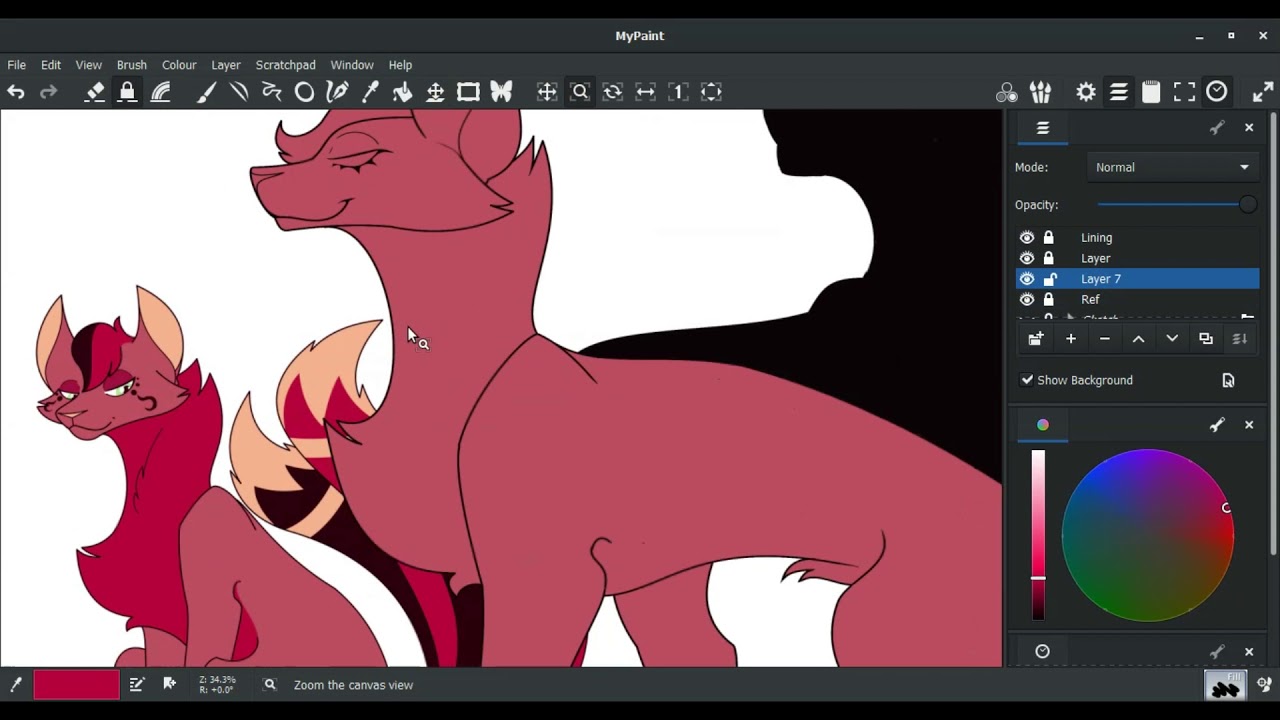Viewport: 1280px width, 720px height.
Task: Select the Zoom View tool
Action: tap(580, 92)
